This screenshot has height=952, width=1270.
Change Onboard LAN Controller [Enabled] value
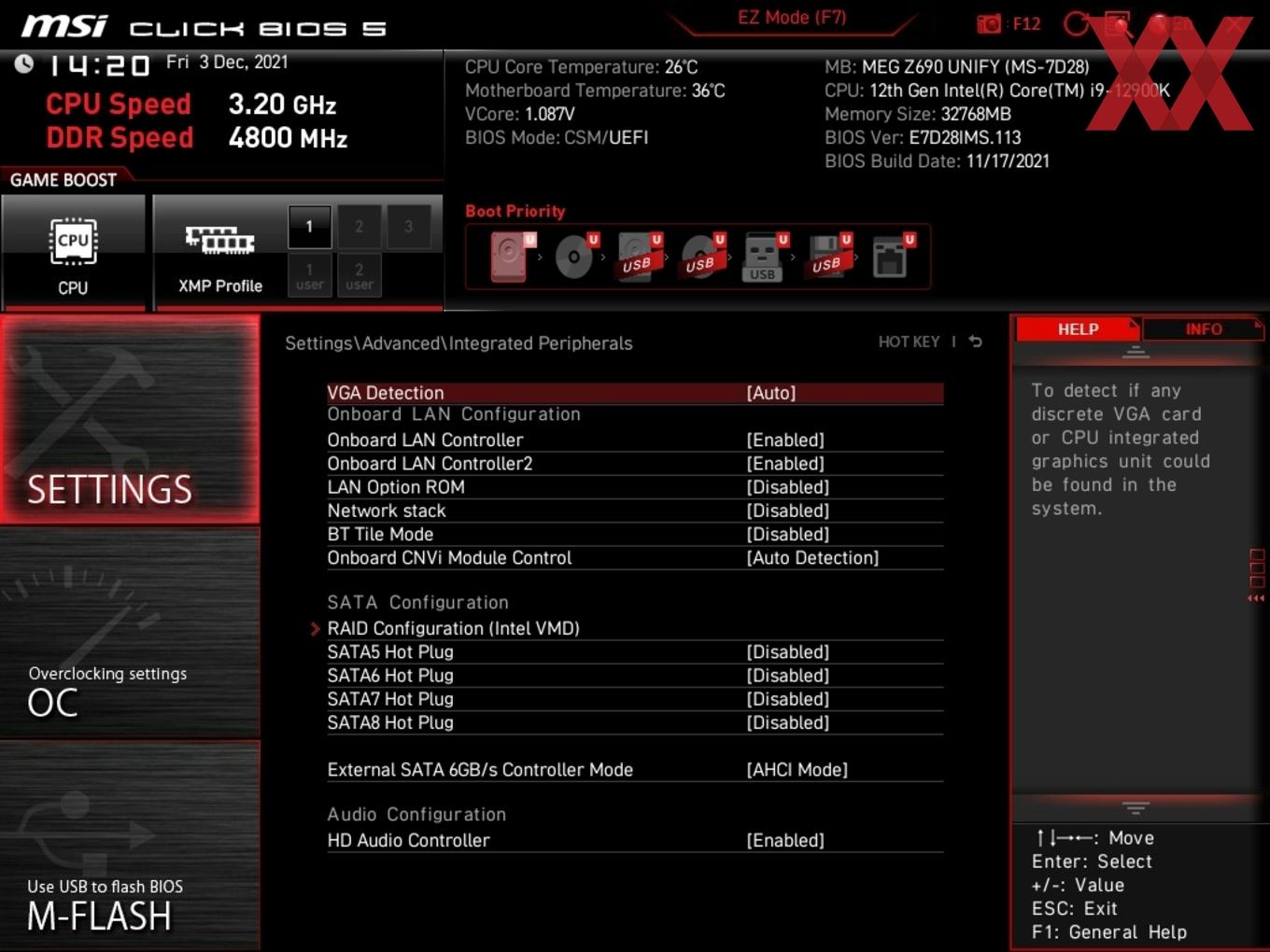pyautogui.click(x=635, y=440)
